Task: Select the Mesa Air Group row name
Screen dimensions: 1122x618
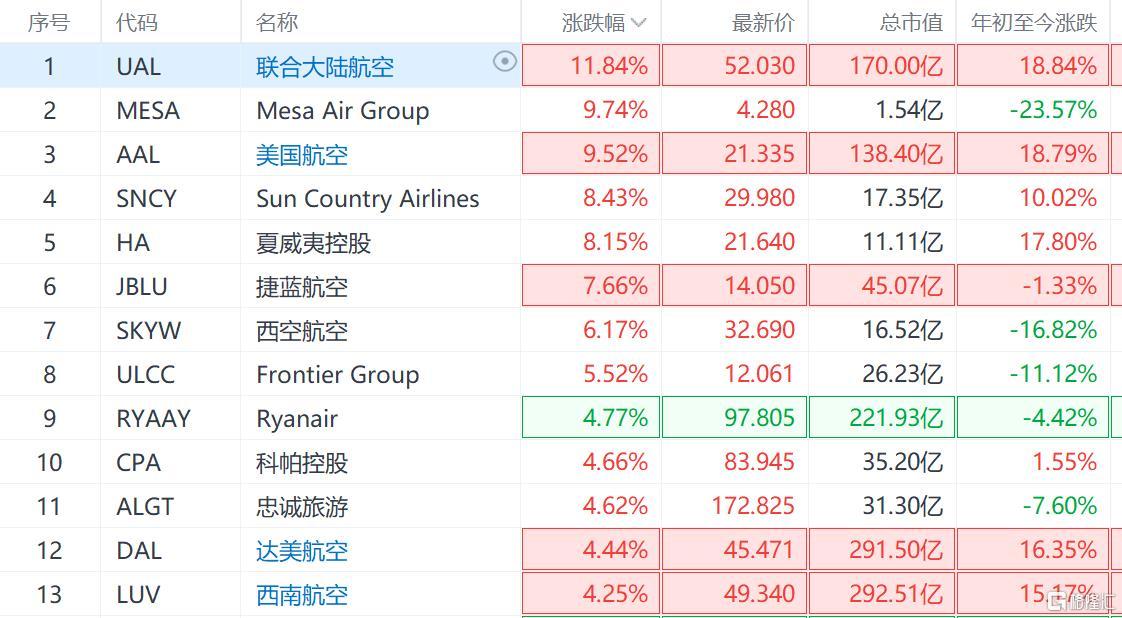Action: (342, 111)
